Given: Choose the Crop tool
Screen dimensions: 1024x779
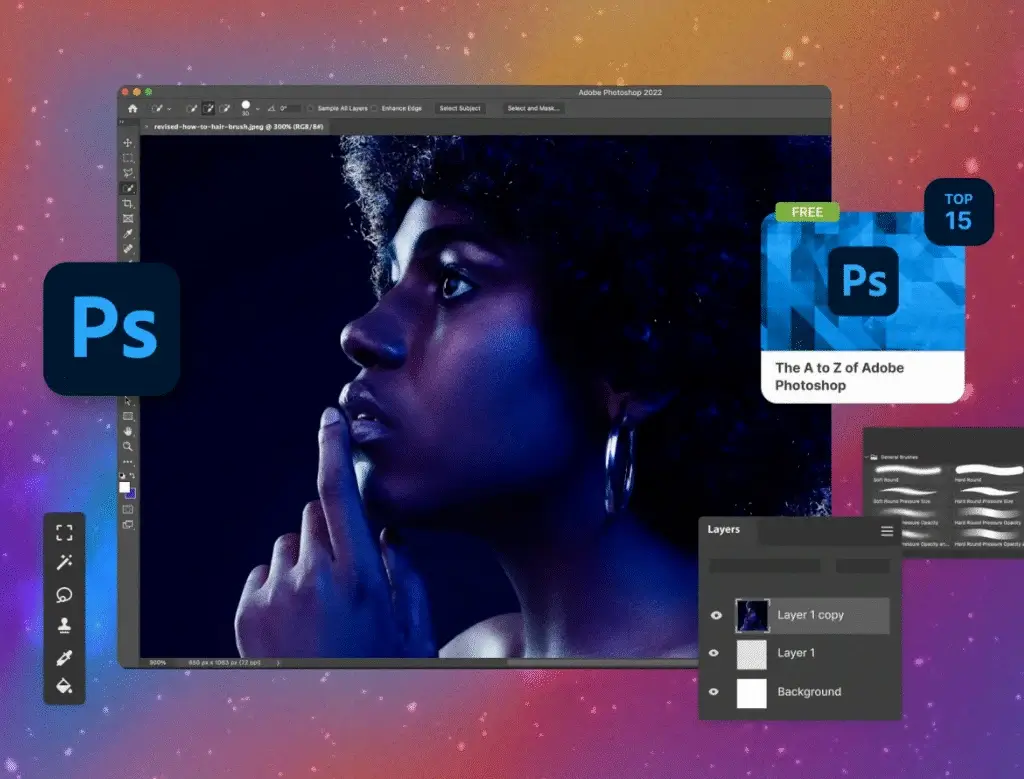Looking at the screenshot, I should coord(127,204).
